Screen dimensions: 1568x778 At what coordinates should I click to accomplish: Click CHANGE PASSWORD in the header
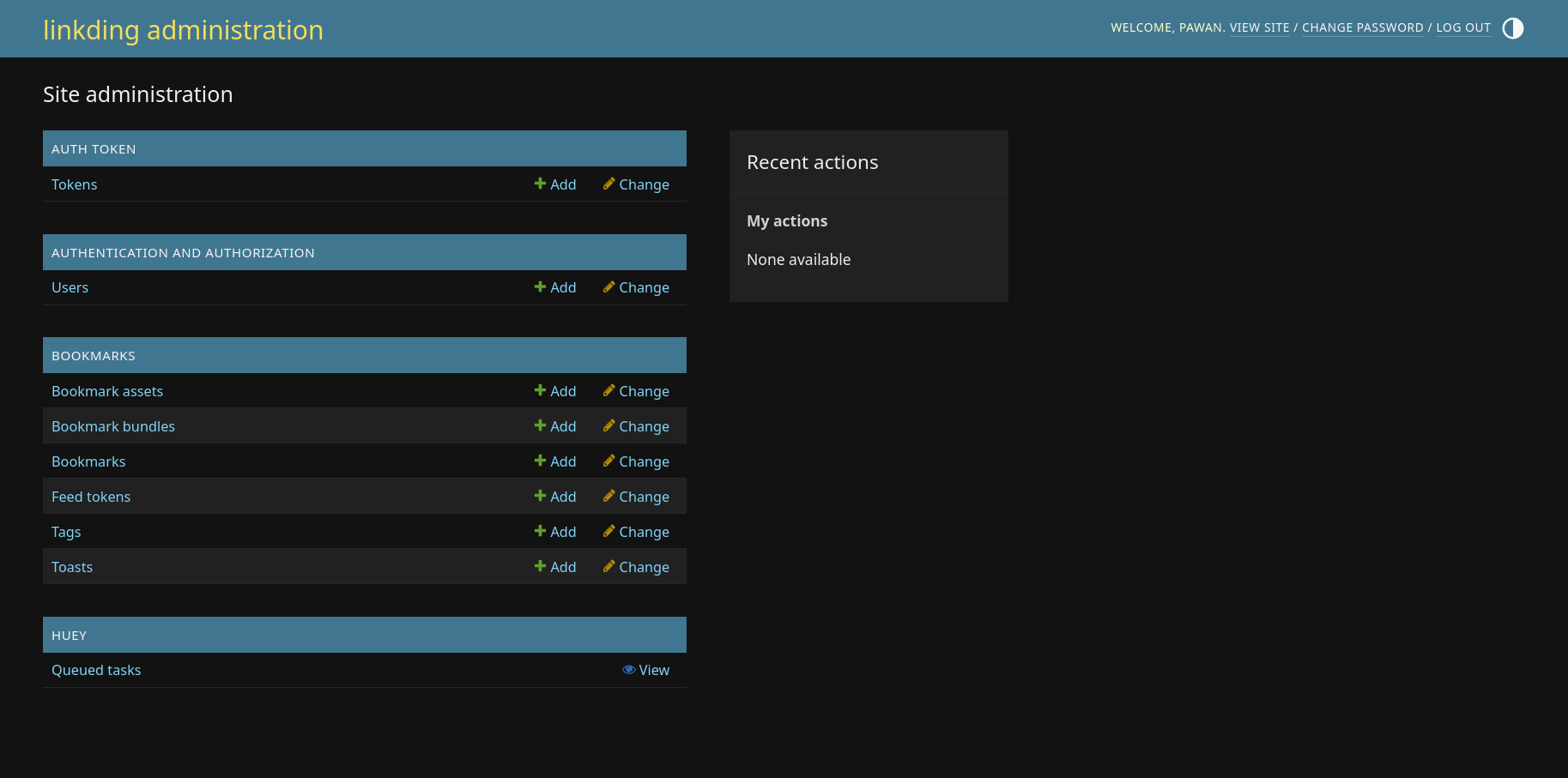pyautogui.click(x=1362, y=27)
